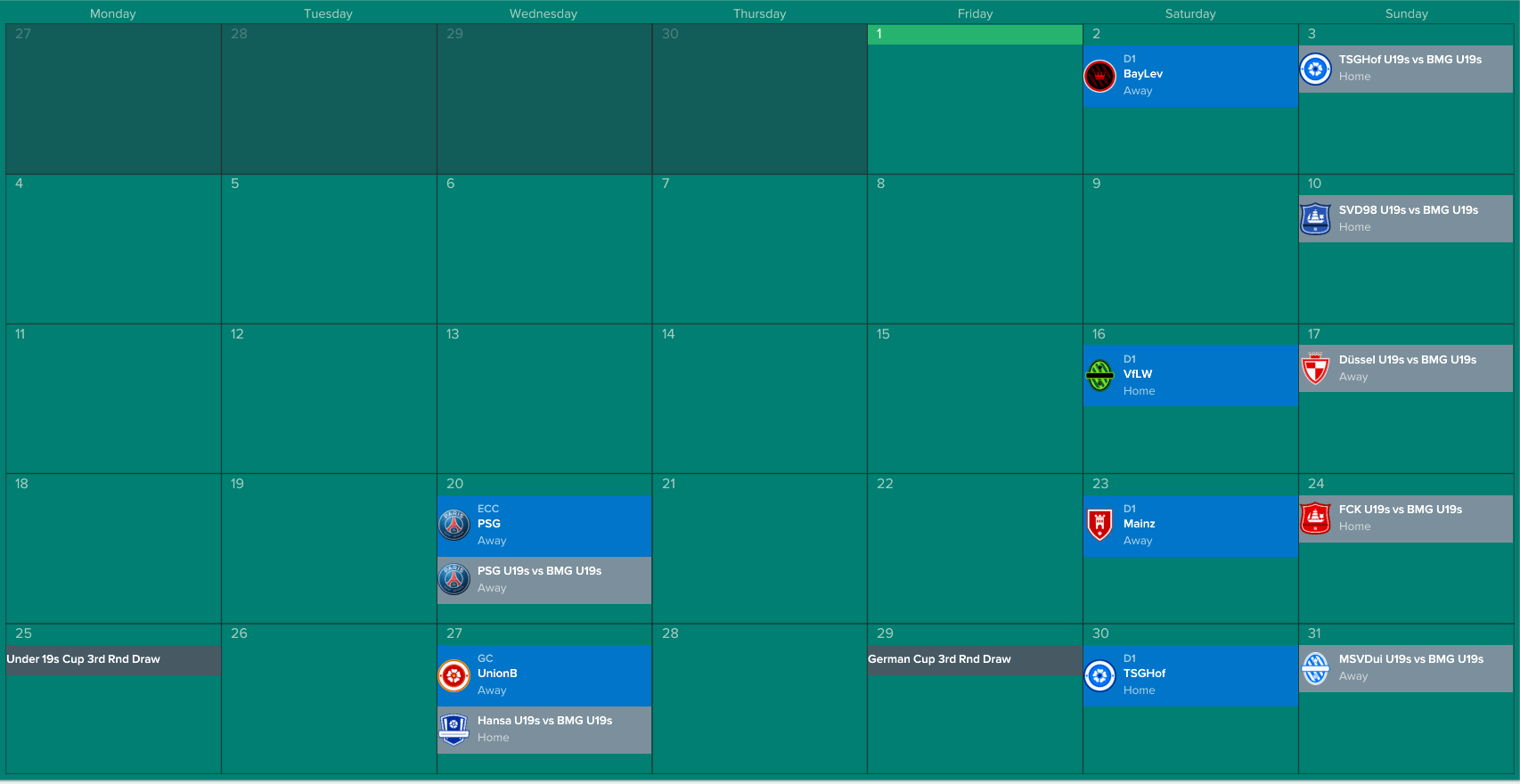This screenshot has width=1520, height=784.
Task: Click the UnionB club badge
Action: [x=454, y=675]
